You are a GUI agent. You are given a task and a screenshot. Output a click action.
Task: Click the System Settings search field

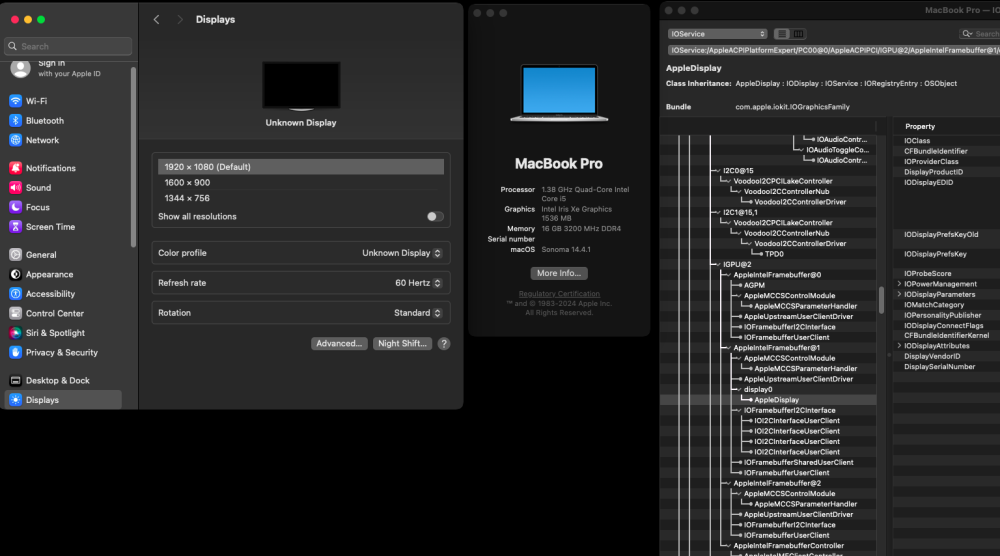click(68, 47)
